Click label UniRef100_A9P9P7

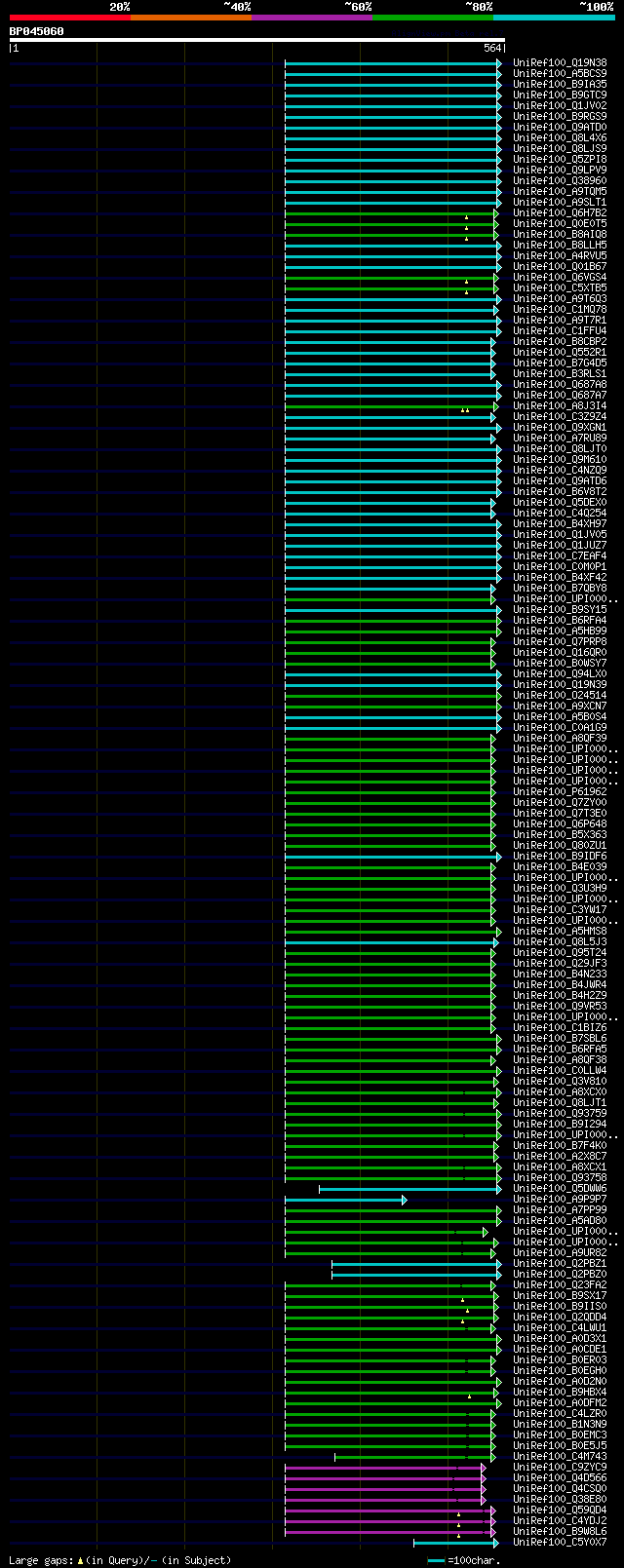click(x=560, y=1200)
